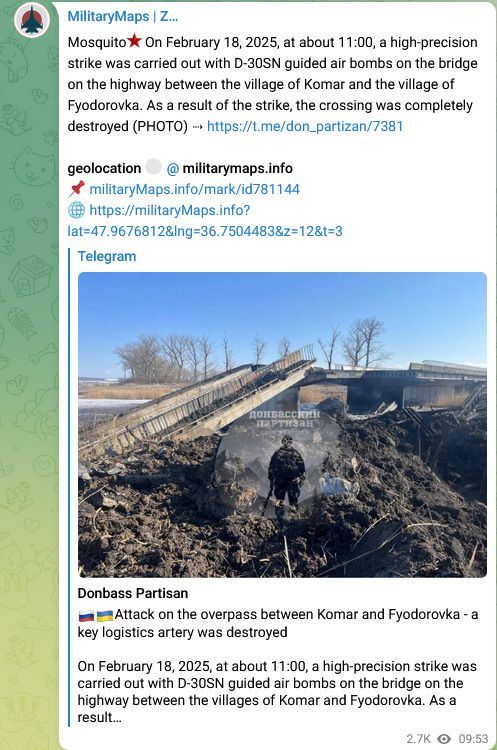The height and width of the screenshot is (750, 497).
Task: Click the Ukrainian flag emoji in preview
Action: tap(105, 615)
